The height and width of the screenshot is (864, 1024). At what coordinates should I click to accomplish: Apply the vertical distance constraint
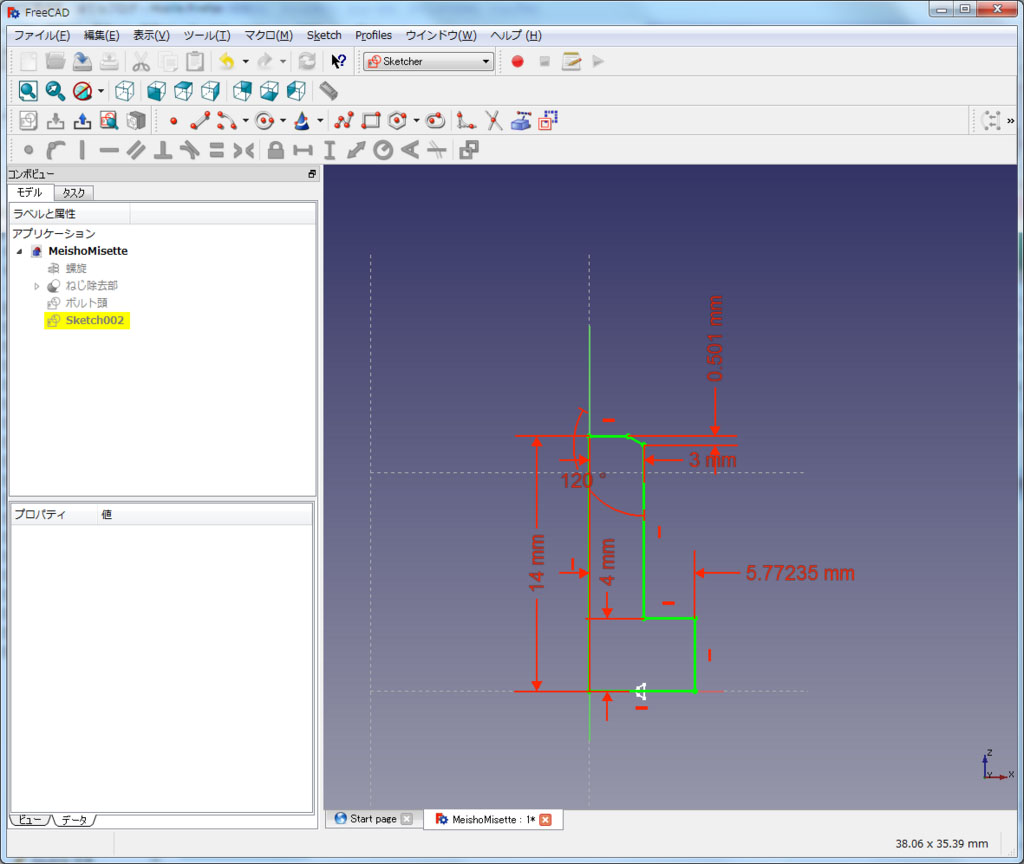[329, 150]
